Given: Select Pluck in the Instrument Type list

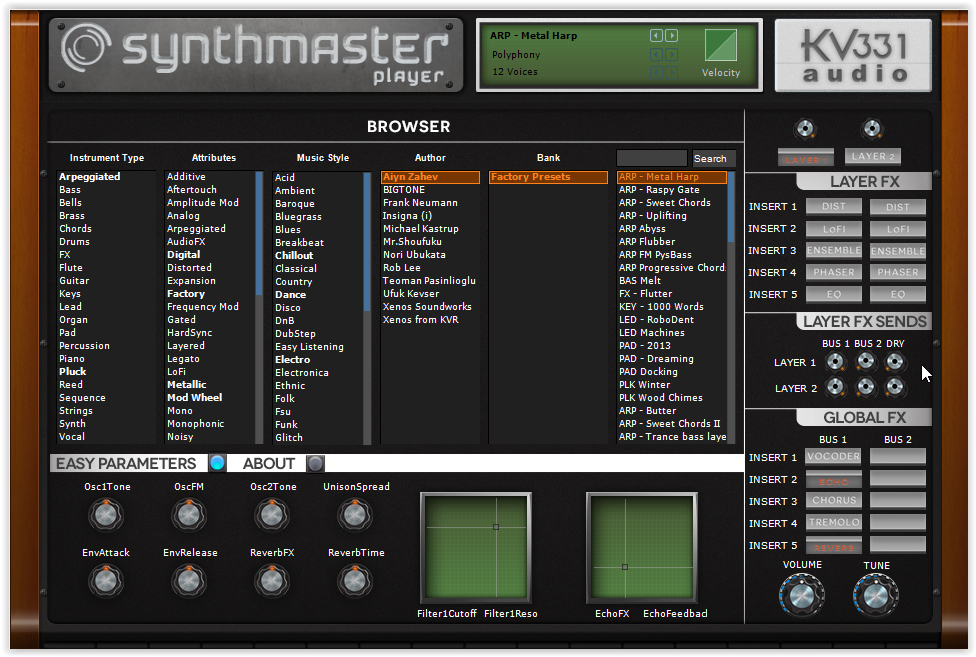Looking at the screenshot, I should tap(73, 371).
